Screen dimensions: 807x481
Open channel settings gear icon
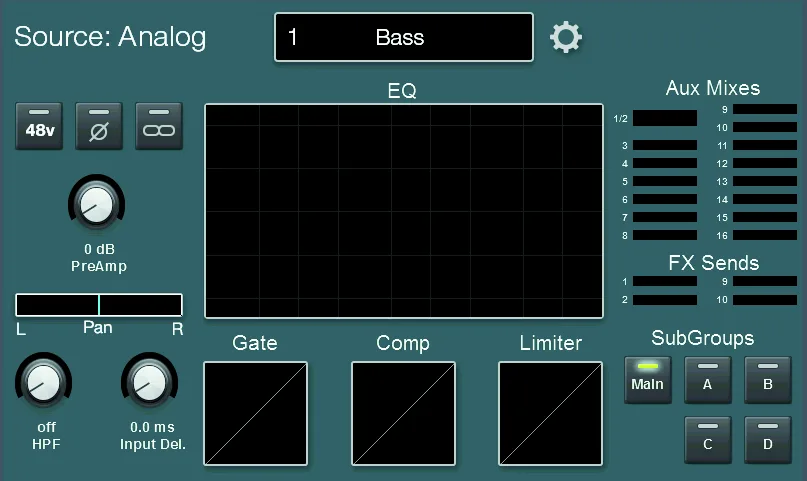click(x=566, y=37)
